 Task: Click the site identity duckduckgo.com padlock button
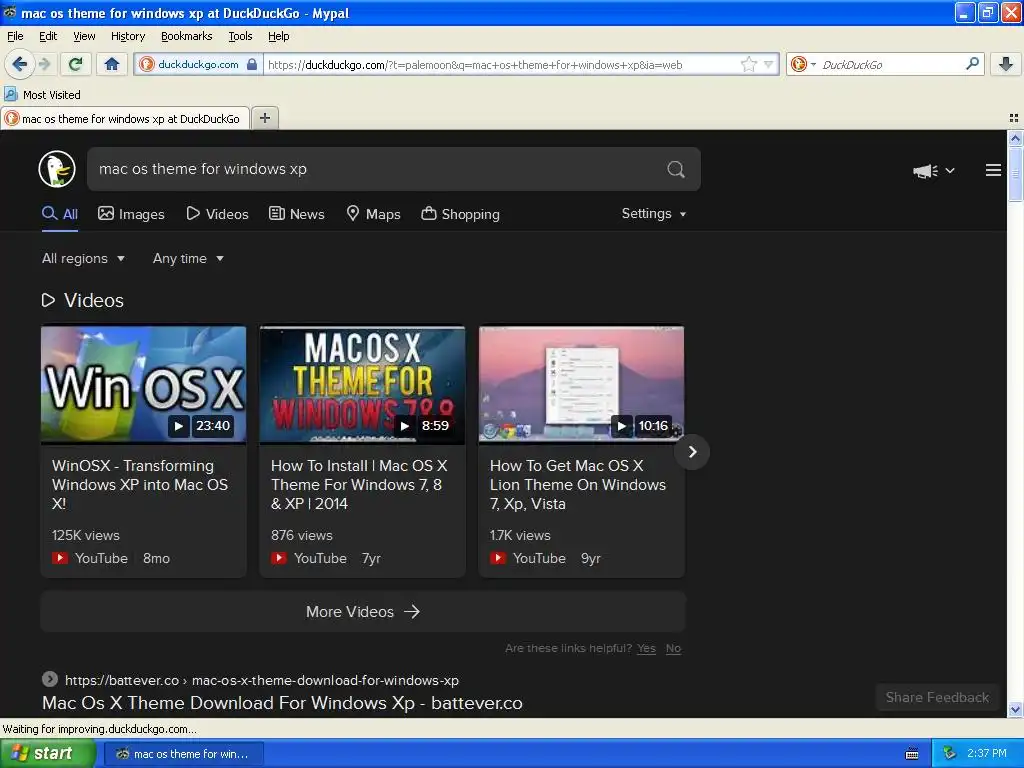(x=199, y=64)
